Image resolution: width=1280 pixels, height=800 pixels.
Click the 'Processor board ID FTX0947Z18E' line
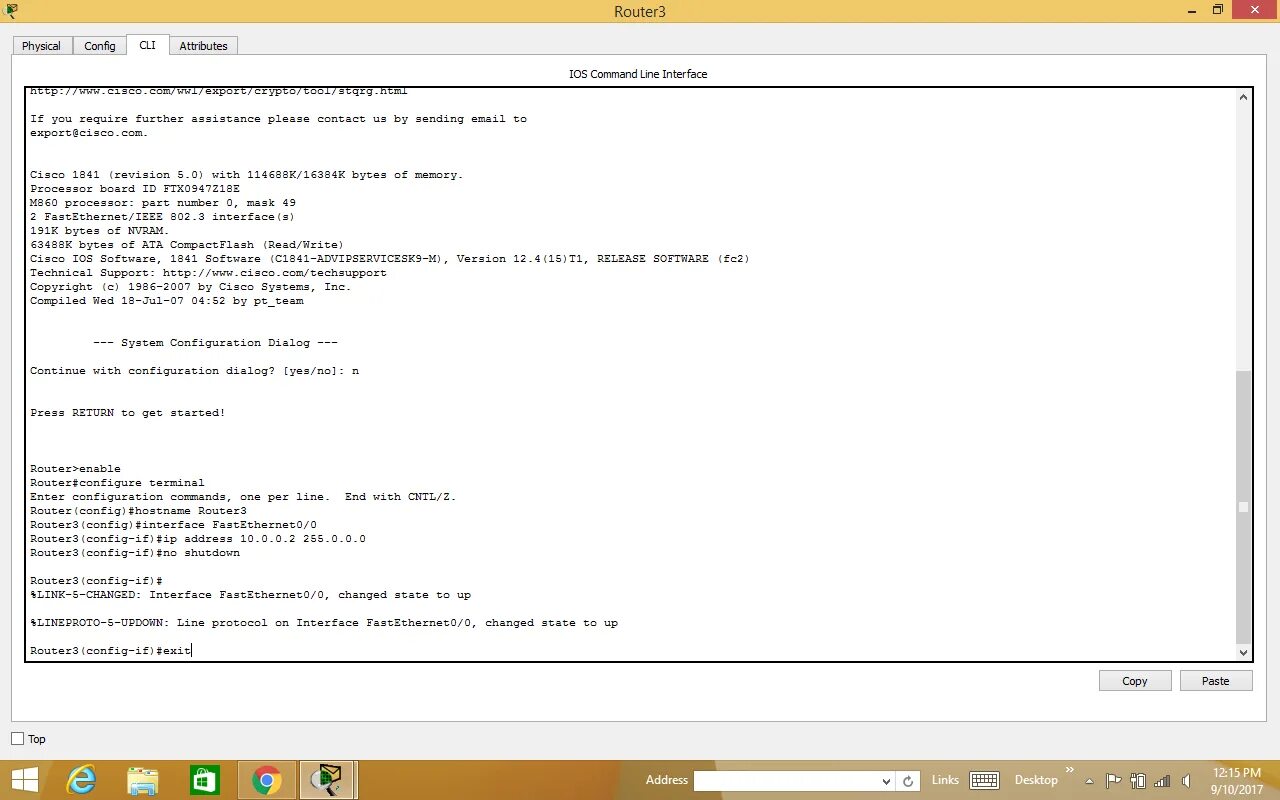[135, 189]
